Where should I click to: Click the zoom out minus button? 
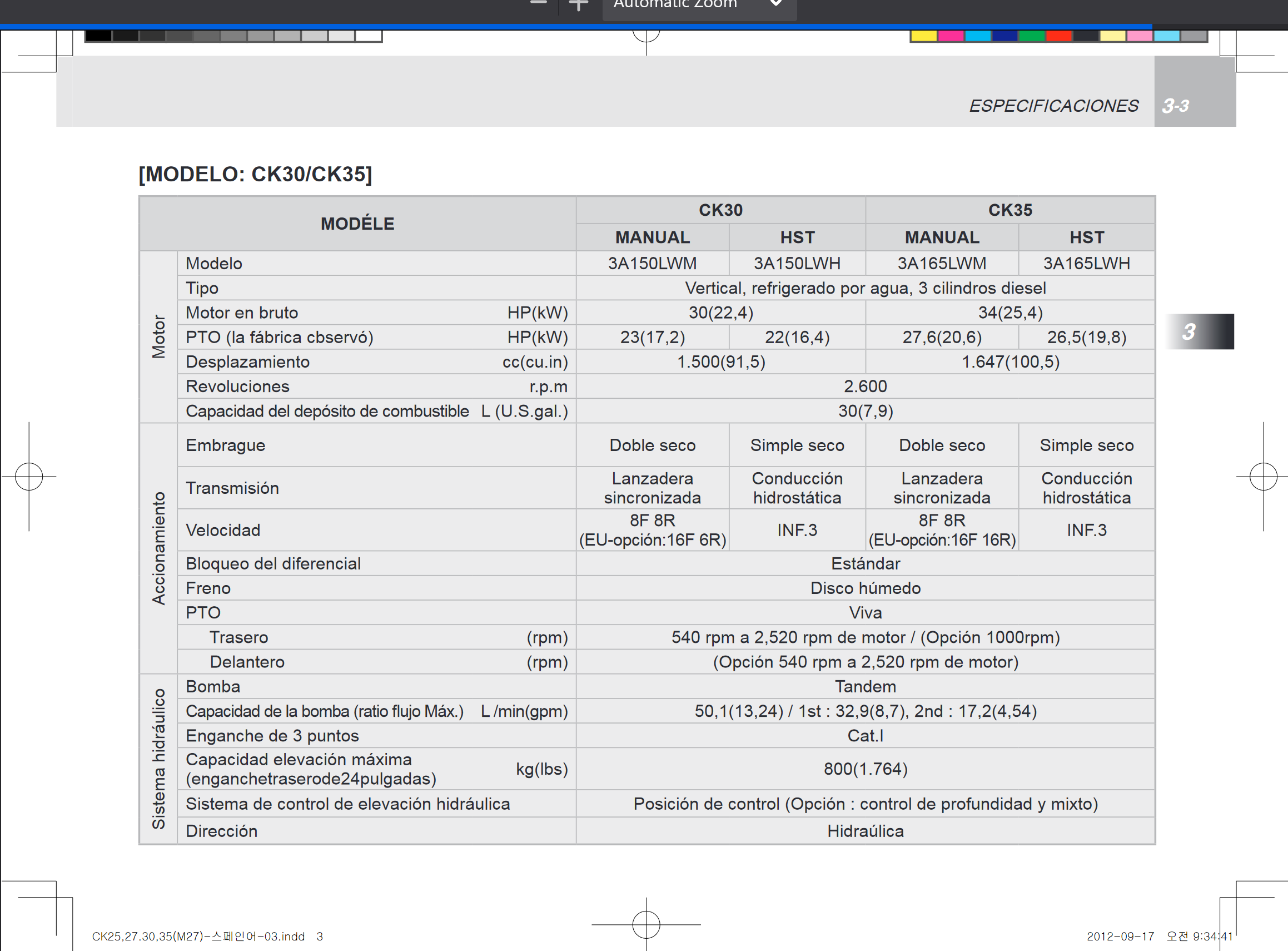[x=539, y=3]
